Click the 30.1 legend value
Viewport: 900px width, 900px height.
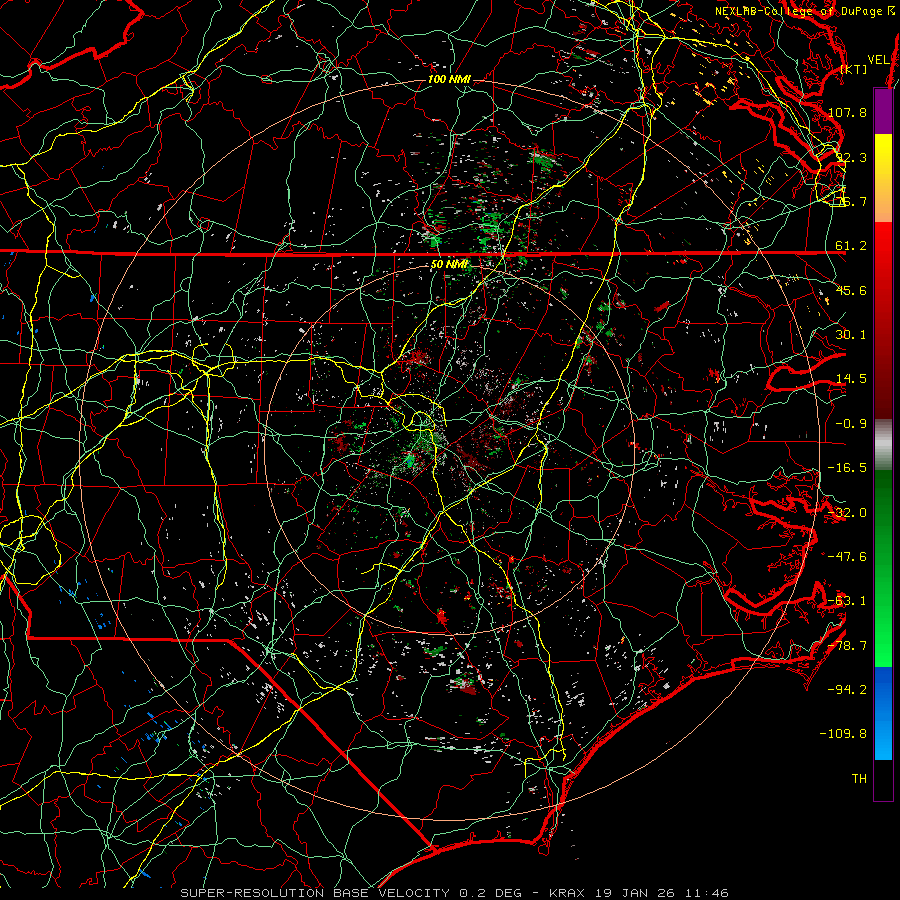click(x=851, y=335)
